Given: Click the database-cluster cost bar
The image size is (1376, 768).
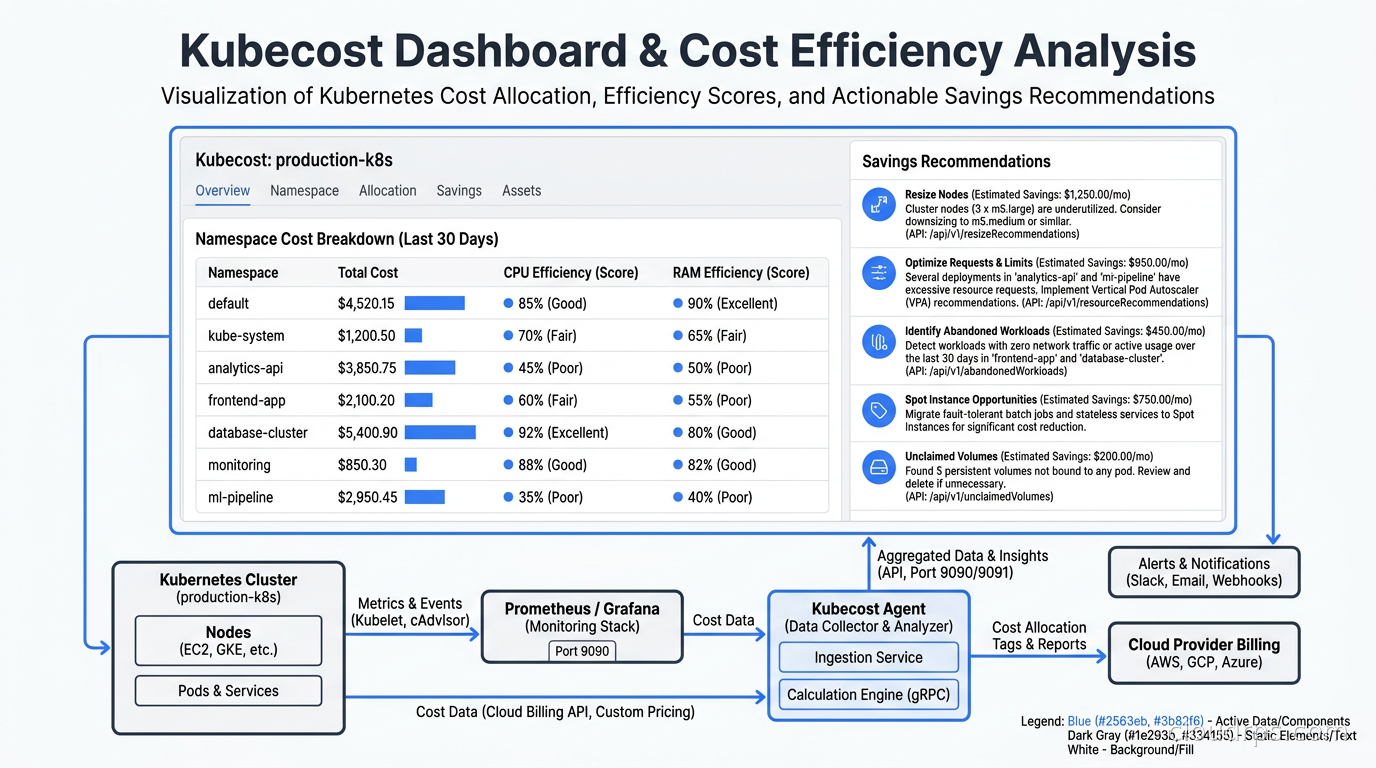Looking at the screenshot, I should tap(440, 433).
